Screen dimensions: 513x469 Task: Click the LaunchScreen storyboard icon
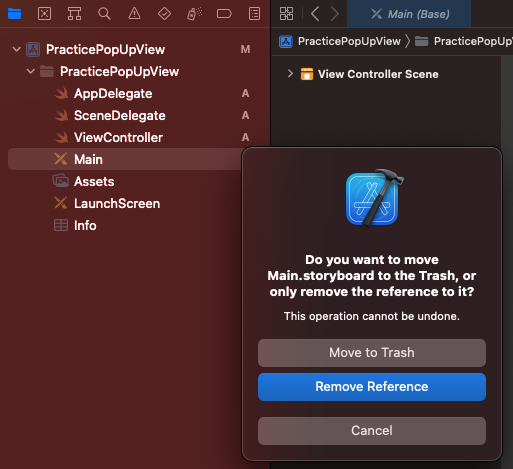pos(61,203)
